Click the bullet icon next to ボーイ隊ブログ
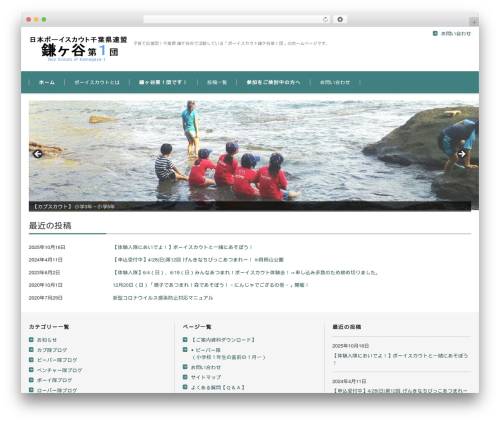 click(x=31, y=380)
